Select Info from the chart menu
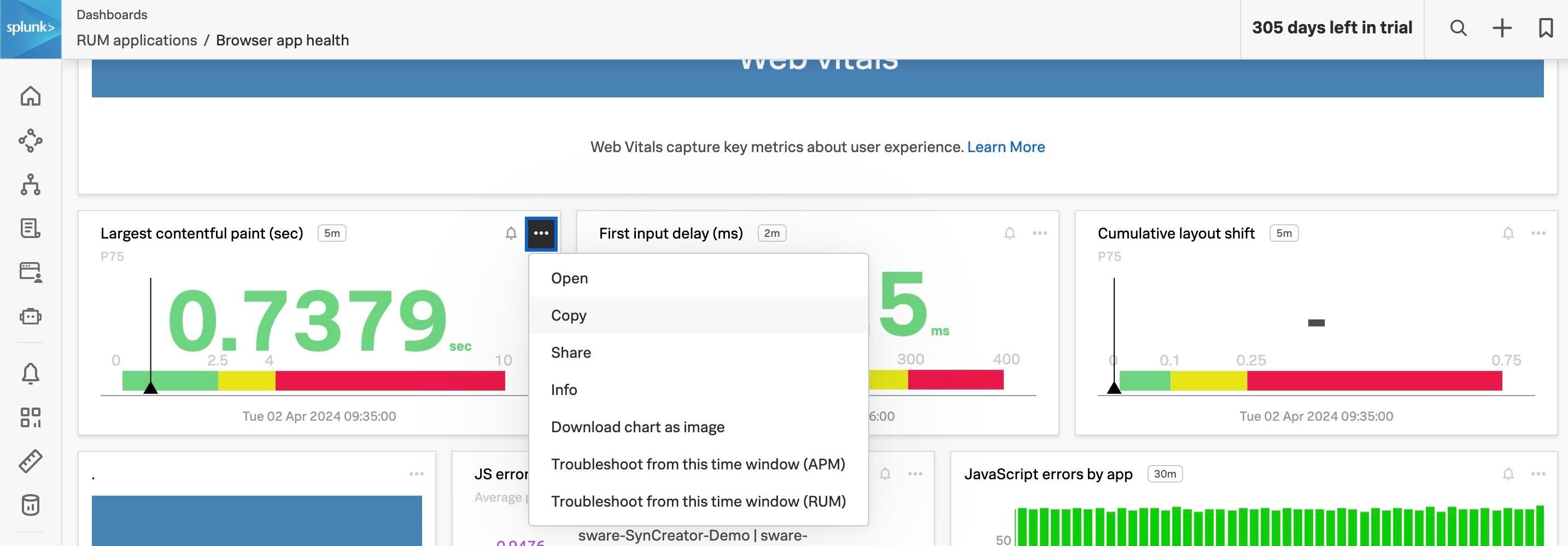This screenshot has height=546, width=1568. (698, 390)
